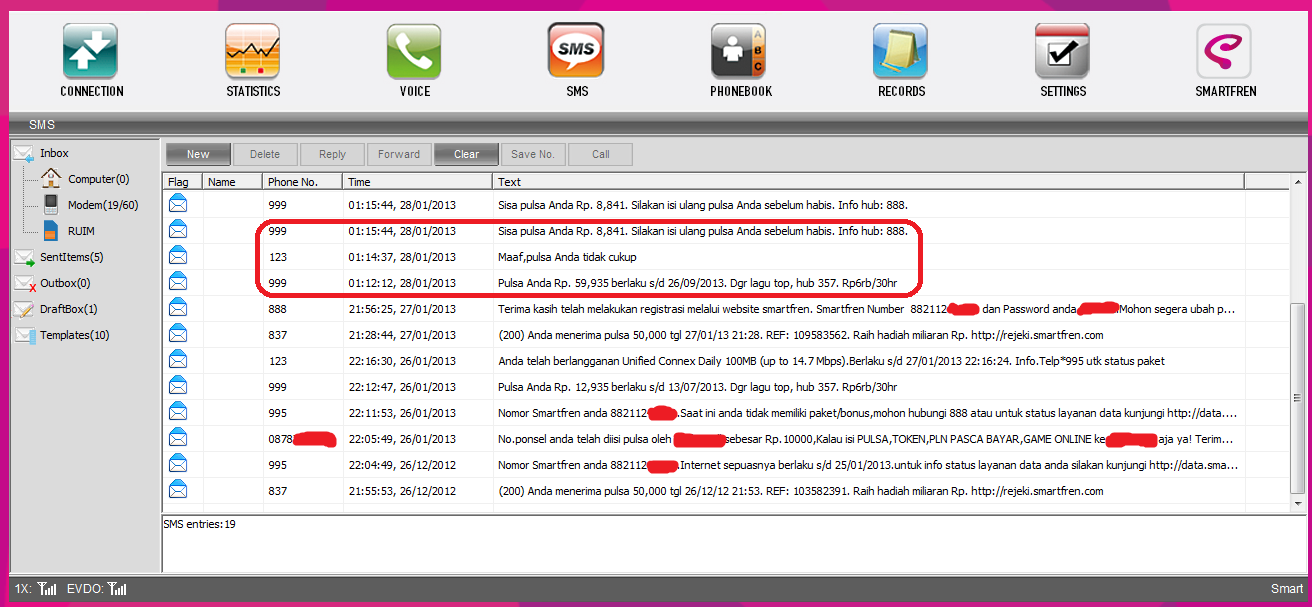Open the Records notepad icon

(x=901, y=51)
